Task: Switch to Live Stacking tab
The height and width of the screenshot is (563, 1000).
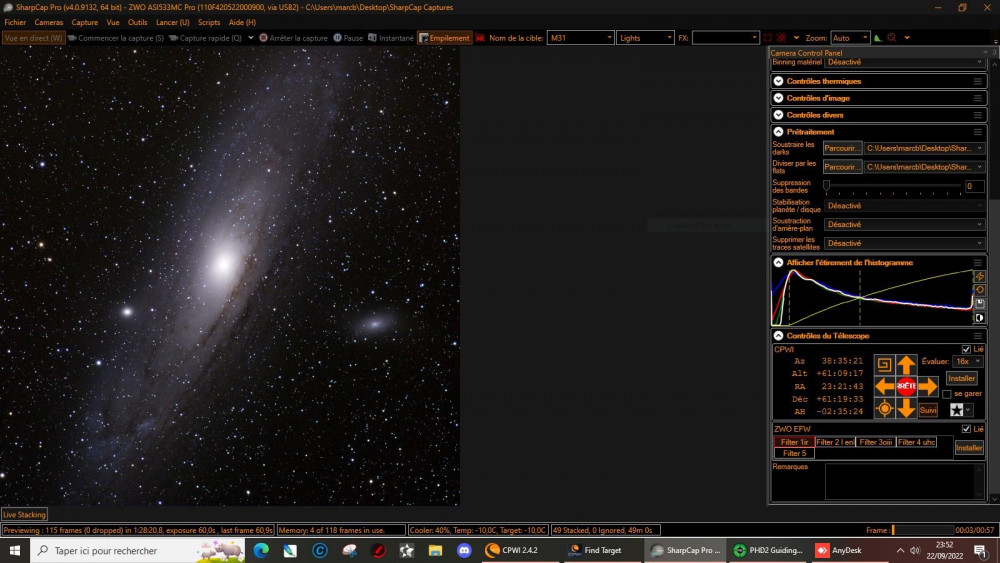Action: click(24, 515)
